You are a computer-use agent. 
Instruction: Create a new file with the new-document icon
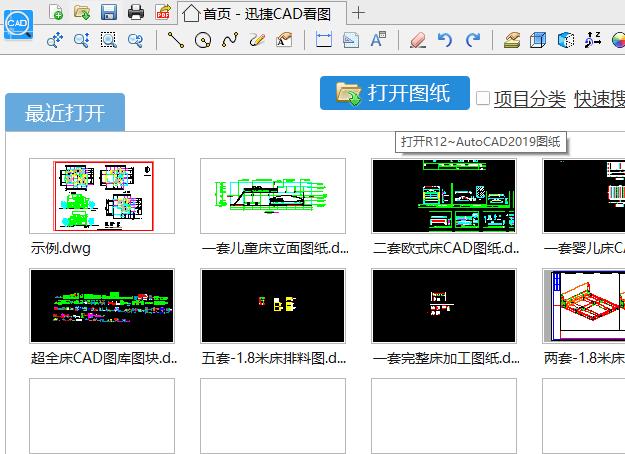(x=56, y=12)
